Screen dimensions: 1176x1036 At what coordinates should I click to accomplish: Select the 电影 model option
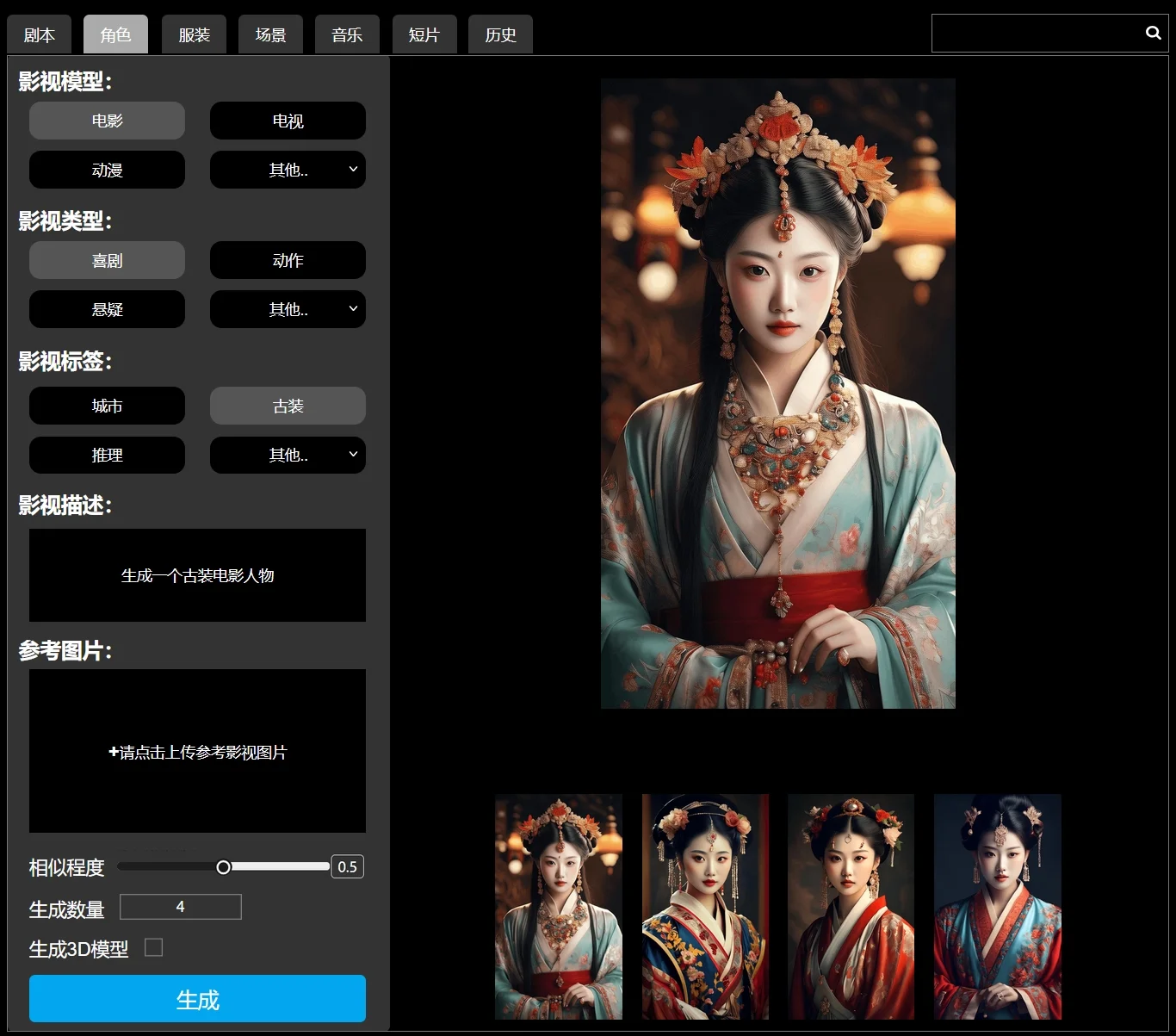coord(107,121)
